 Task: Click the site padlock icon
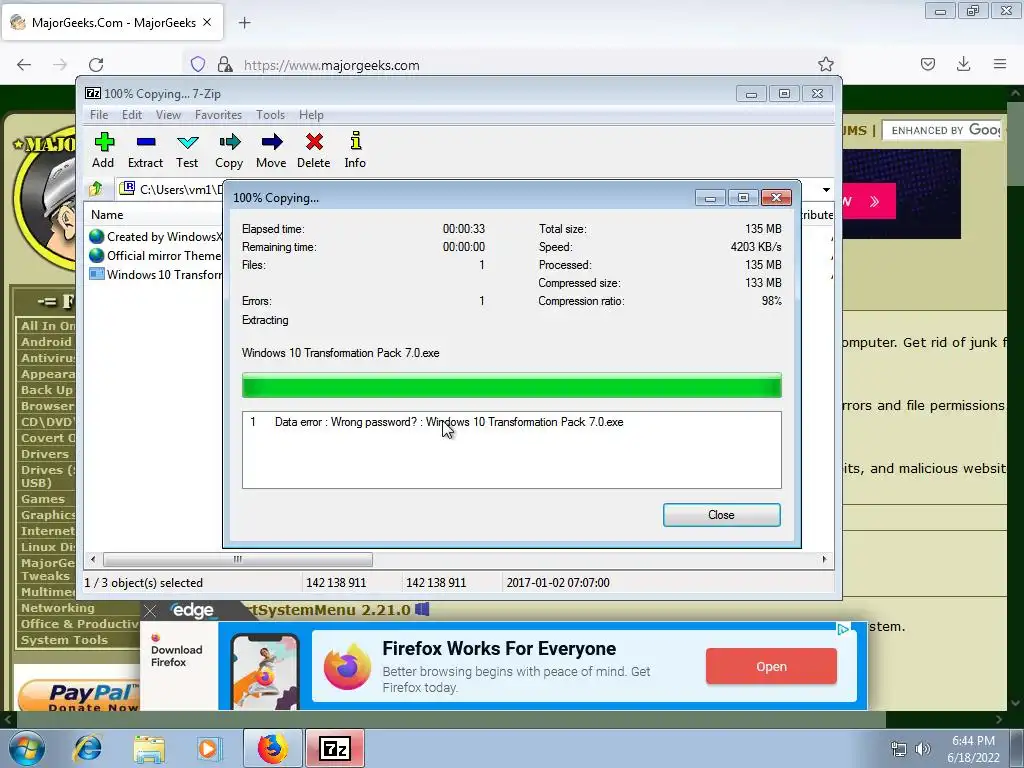(x=225, y=64)
